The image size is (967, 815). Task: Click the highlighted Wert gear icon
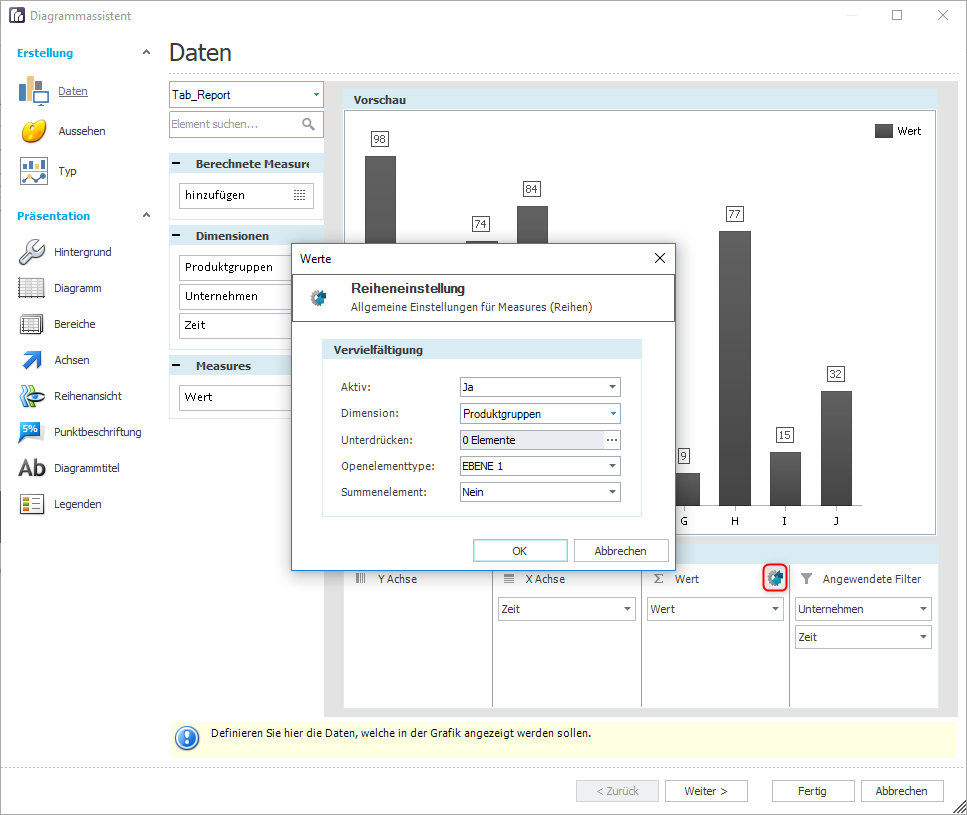[x=775, y=578]
